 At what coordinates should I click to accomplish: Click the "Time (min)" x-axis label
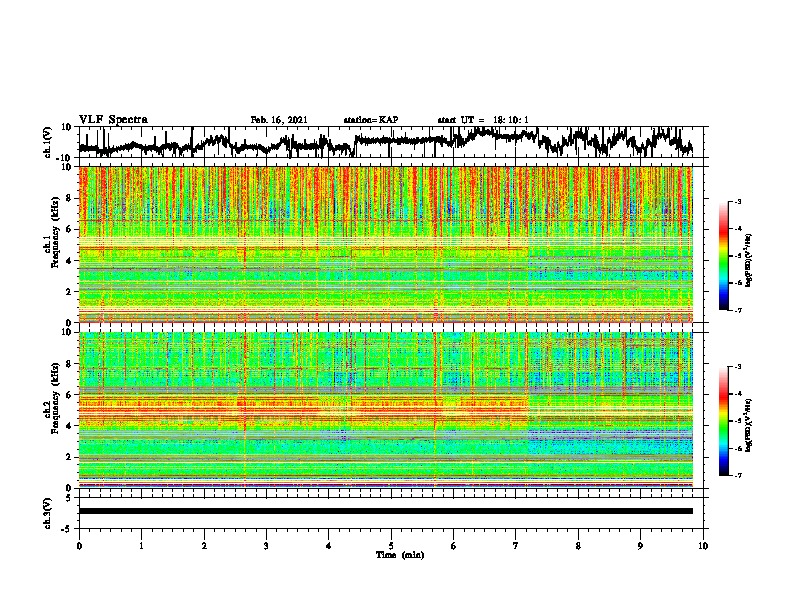[x=400, y=555]
